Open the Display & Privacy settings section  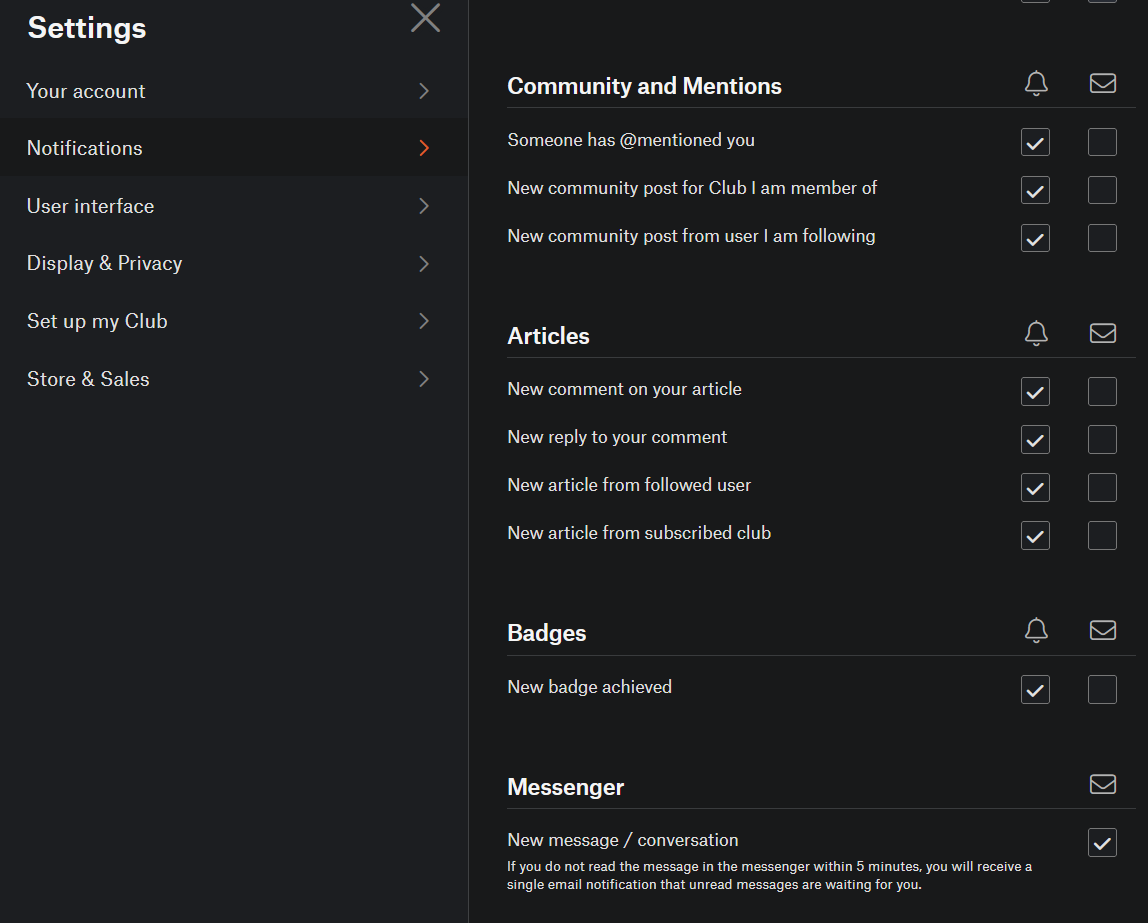(104, 263)
